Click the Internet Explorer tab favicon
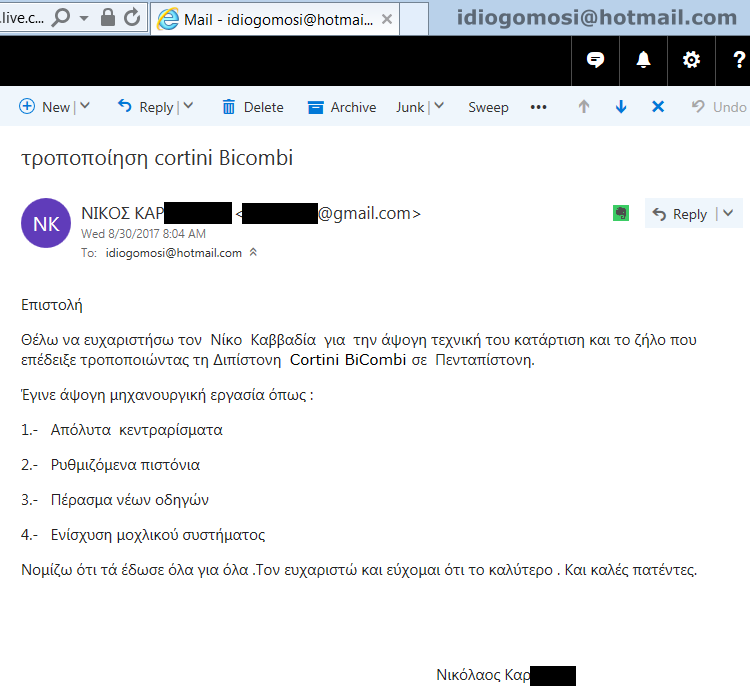 point(168,19)
